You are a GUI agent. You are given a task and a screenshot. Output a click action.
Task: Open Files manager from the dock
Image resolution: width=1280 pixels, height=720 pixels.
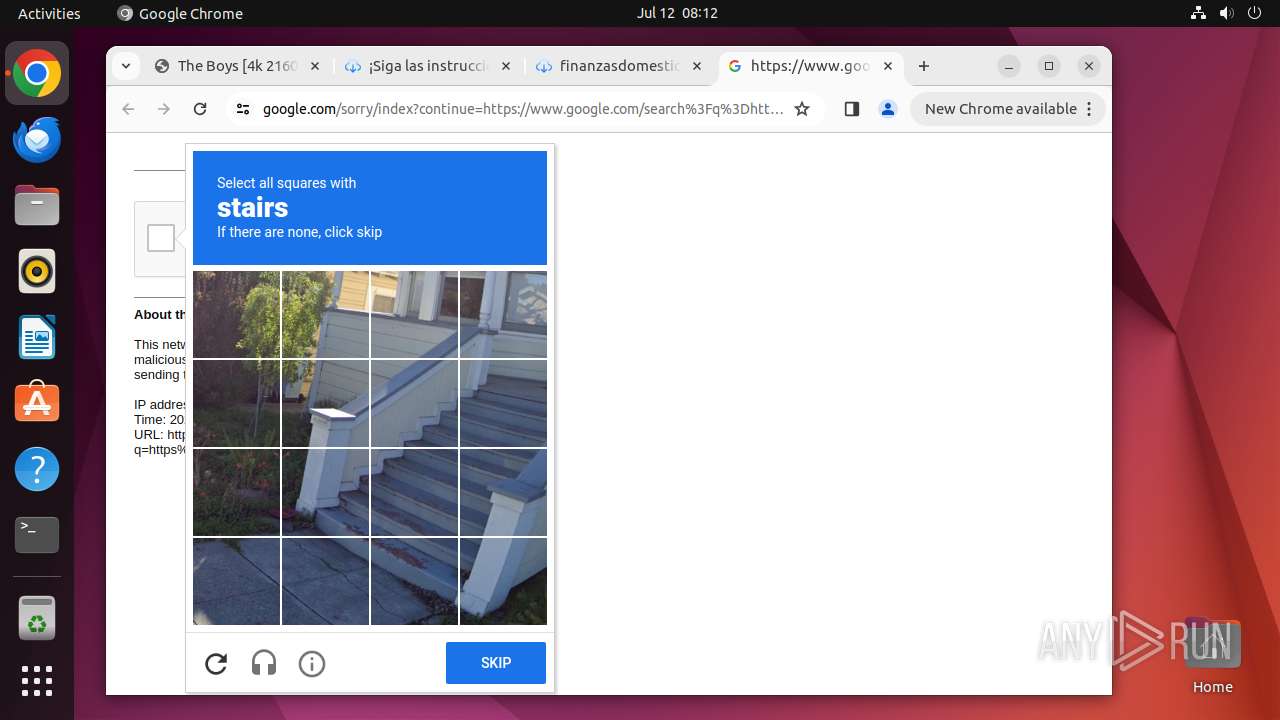point(37,206)
